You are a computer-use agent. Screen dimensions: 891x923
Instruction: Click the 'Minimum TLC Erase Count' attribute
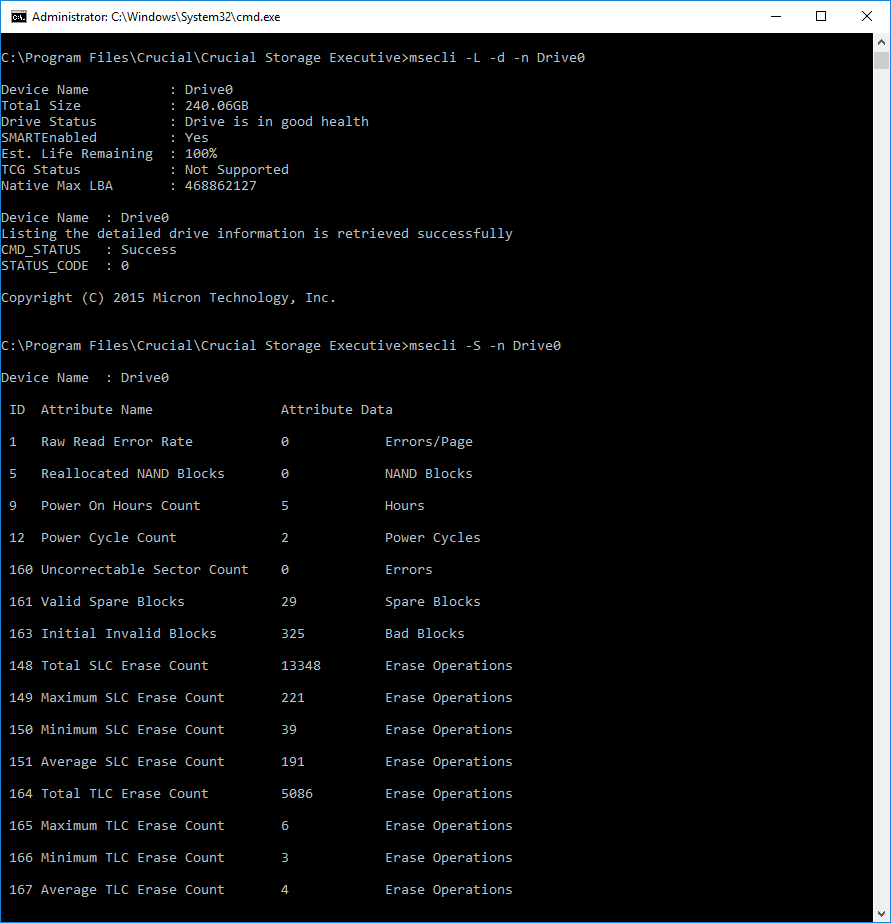132,858
